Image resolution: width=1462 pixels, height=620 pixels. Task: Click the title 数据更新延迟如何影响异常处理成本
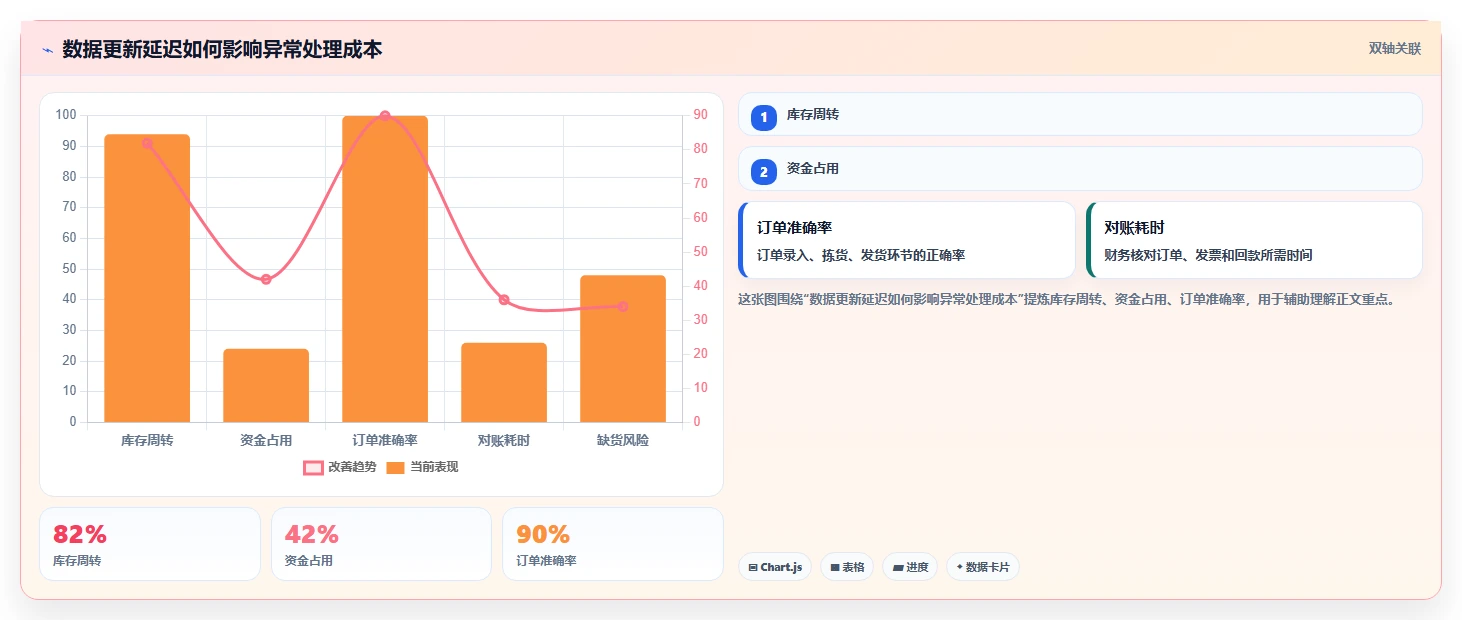point(222,49)
